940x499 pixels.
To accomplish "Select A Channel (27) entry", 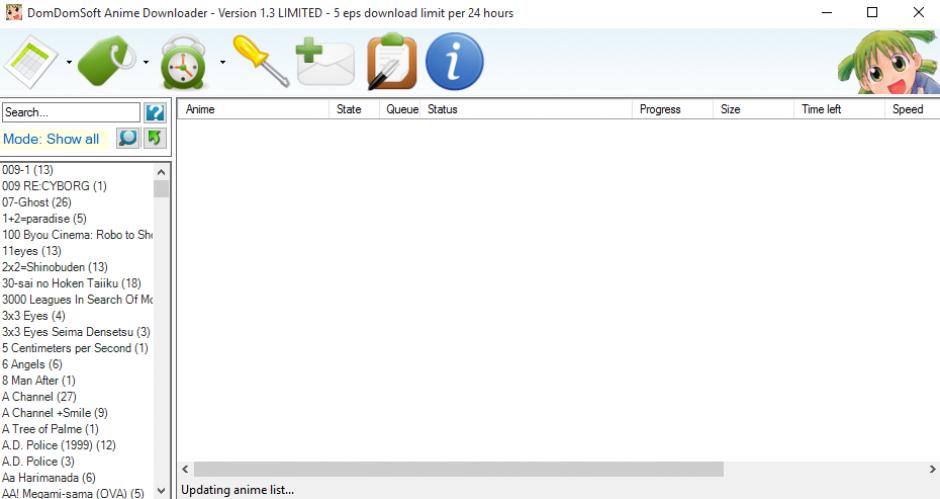I will (x=77, y=396).
